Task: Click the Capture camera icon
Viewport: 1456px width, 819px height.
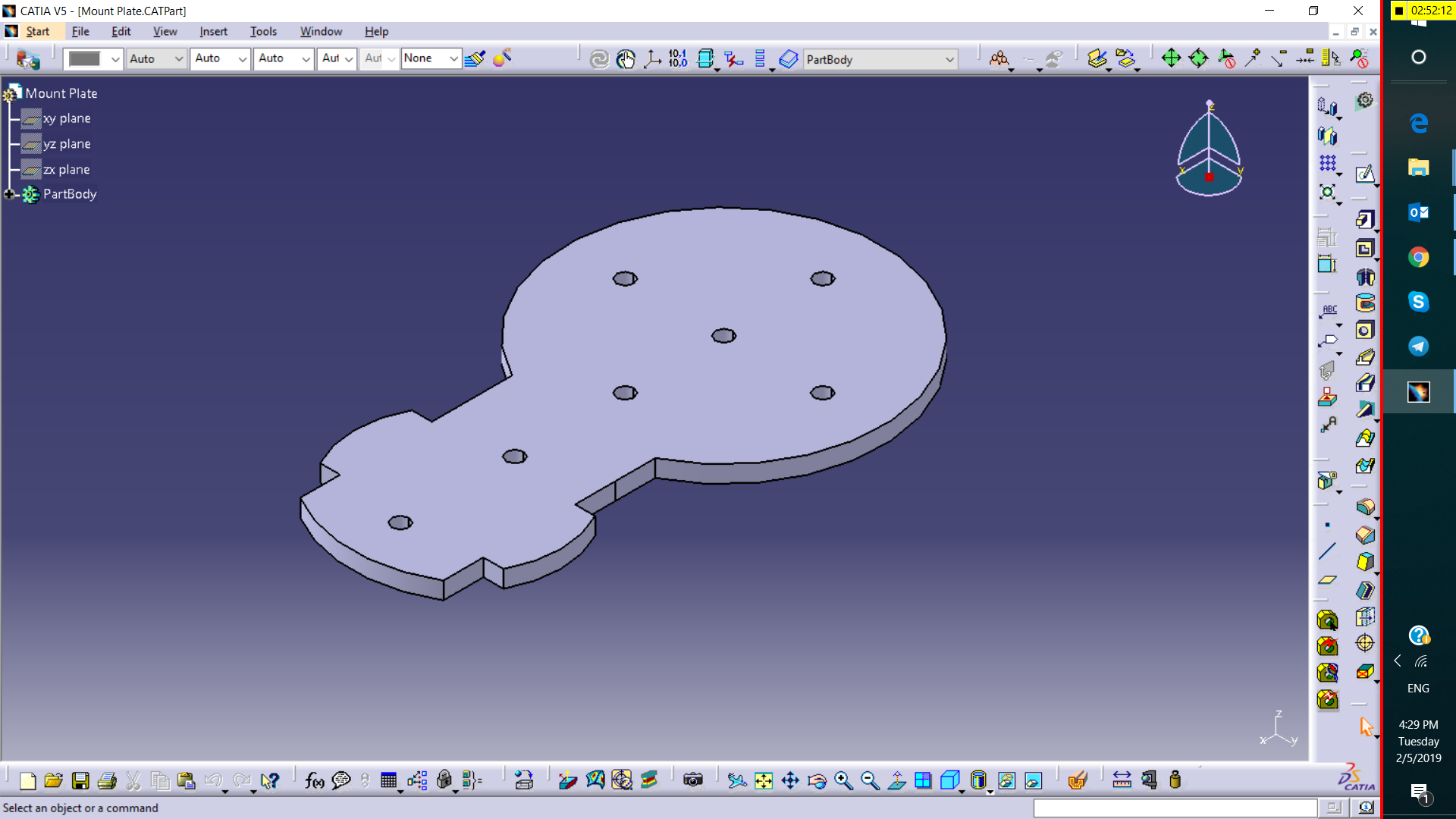Action: click(692, 780)
